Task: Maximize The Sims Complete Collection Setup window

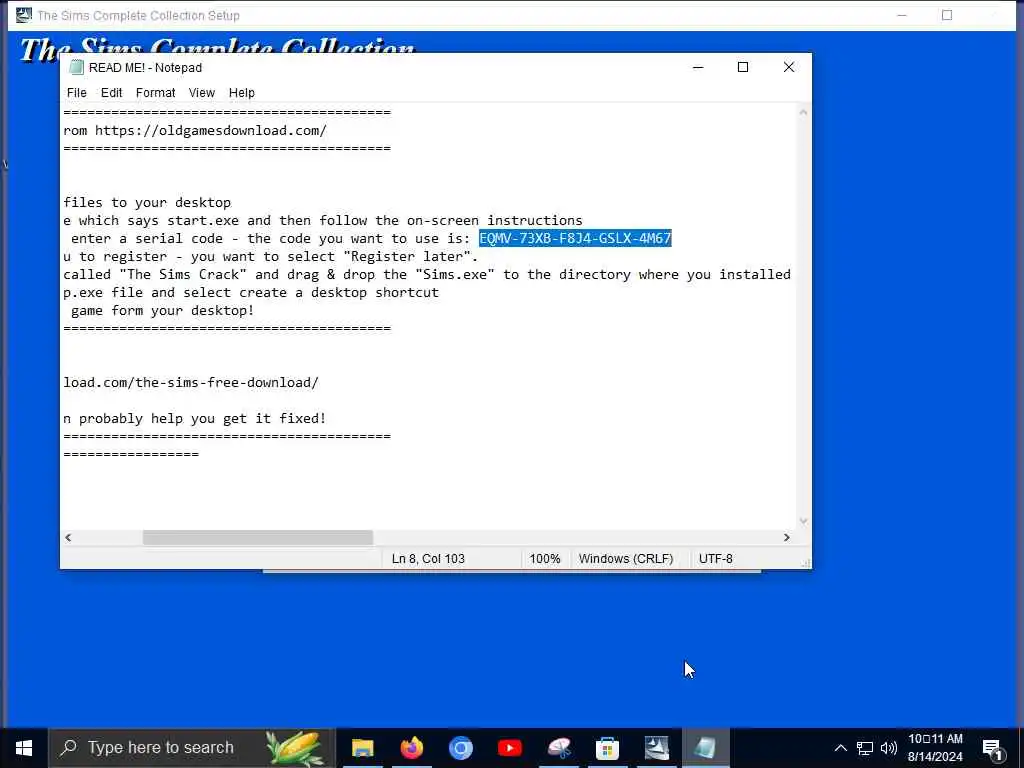Action: (947, 15)
